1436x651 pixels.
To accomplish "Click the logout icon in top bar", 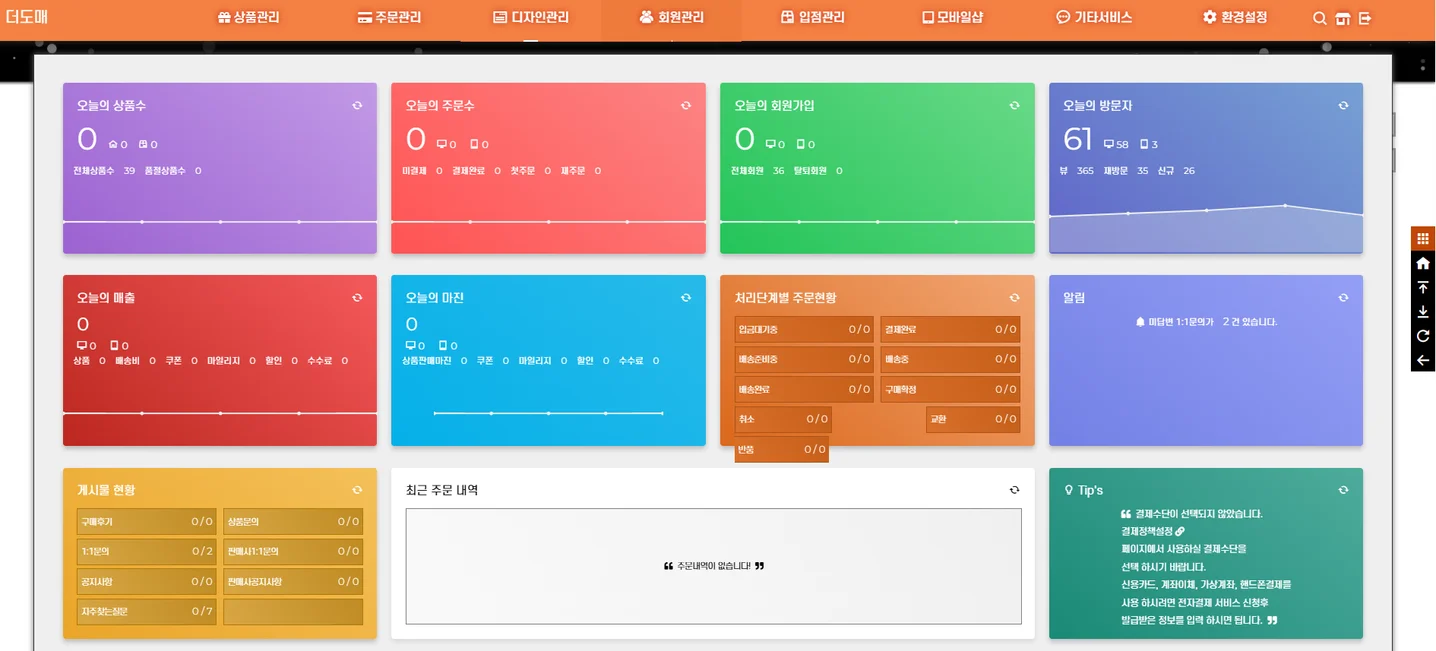I will tap(1365, 18).
